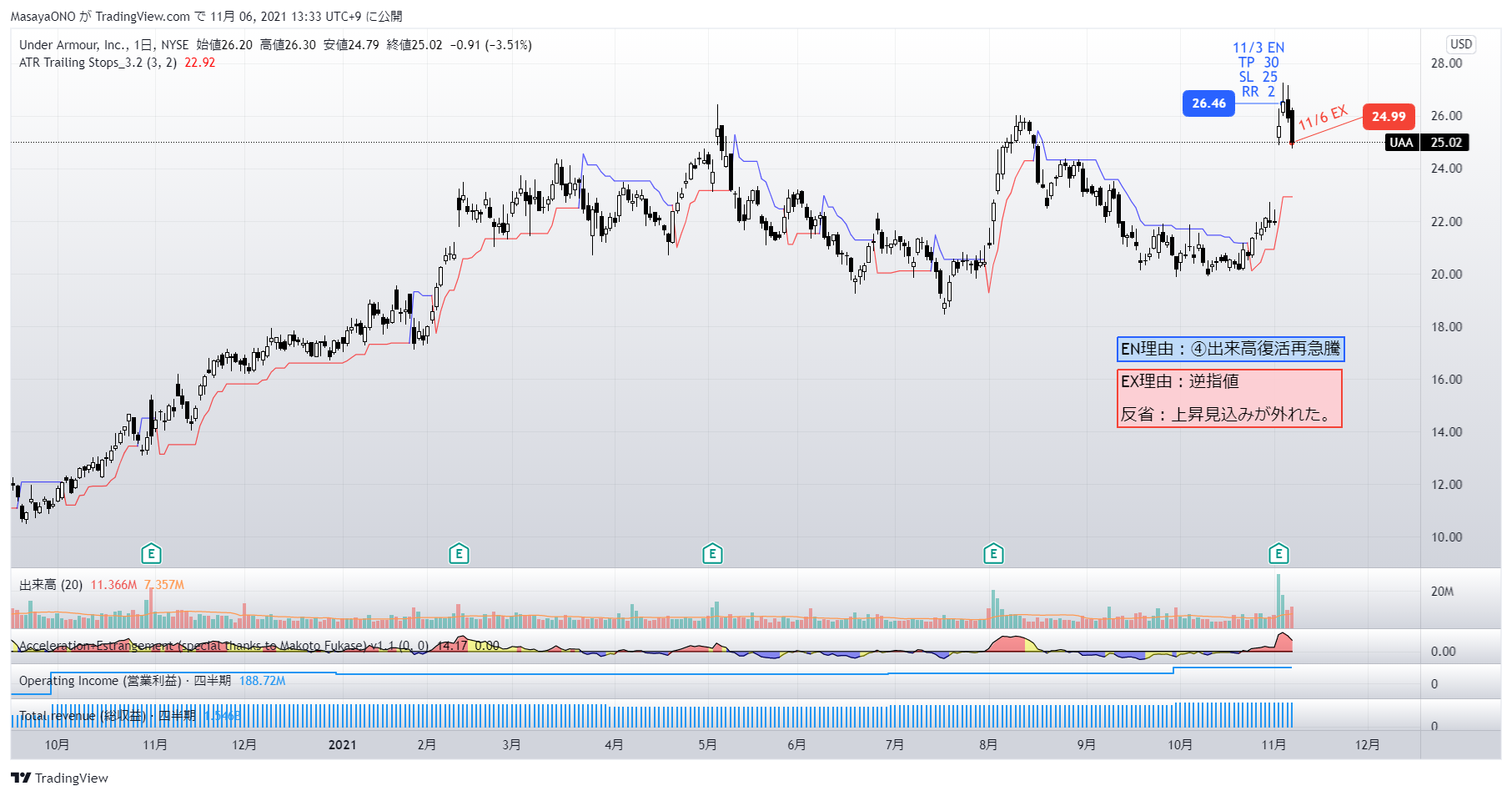This screenshot has width=1512, height=796.
Task: Click the EX理由：逆指値 note line
Action: [x=1179, y=381]
